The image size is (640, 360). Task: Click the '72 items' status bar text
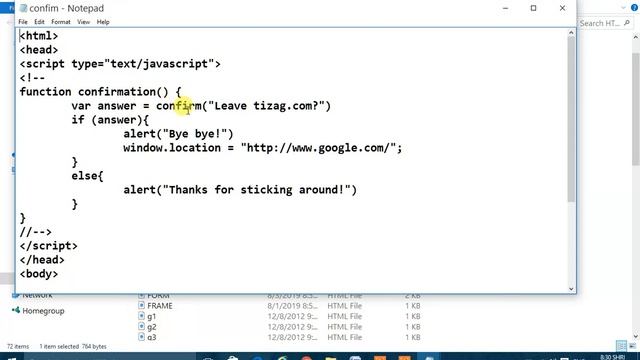coord(18,347)
